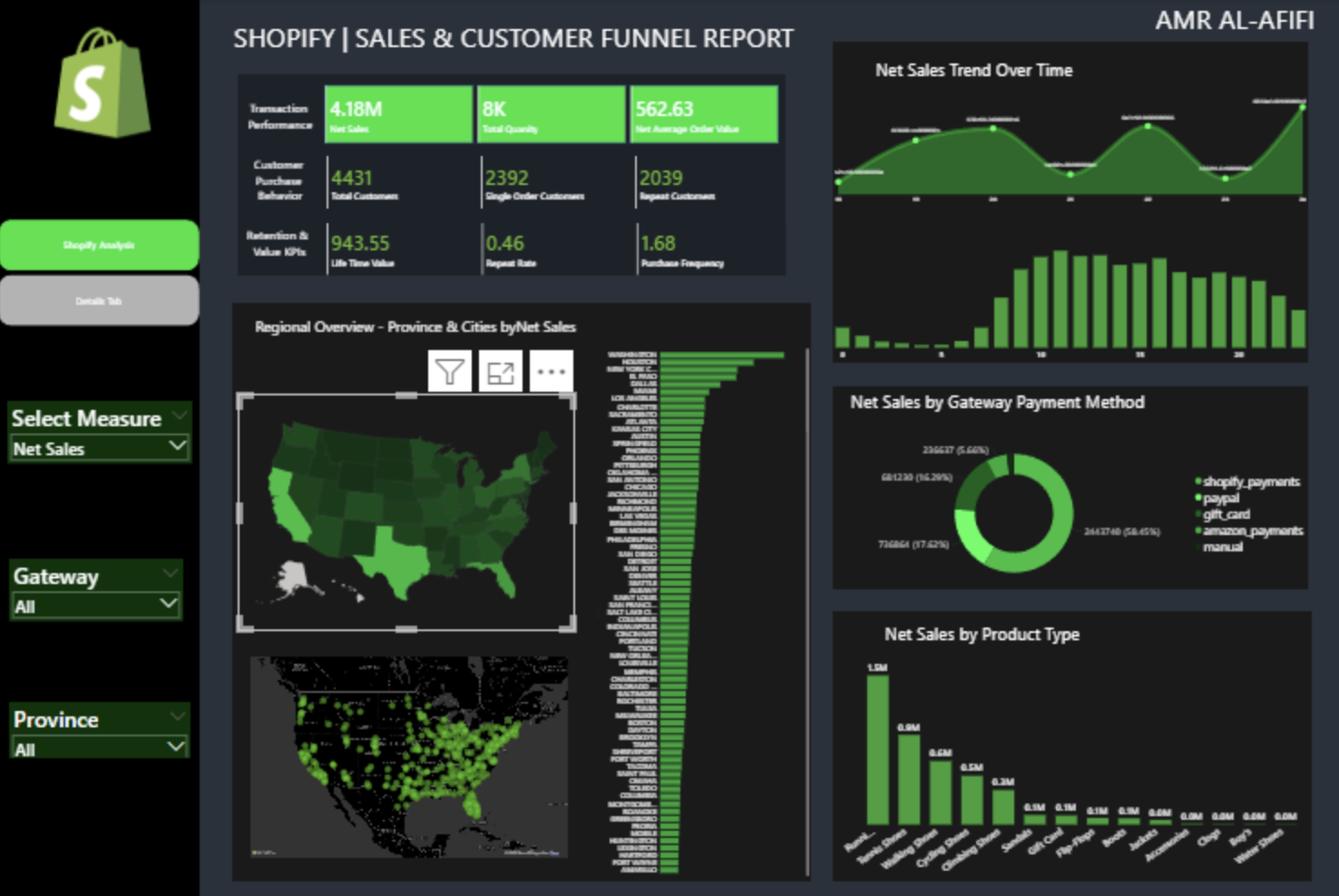Click the Shopify Sales & Customer Funnel Report heading
1339x896 pixels.
click(513, 38)
